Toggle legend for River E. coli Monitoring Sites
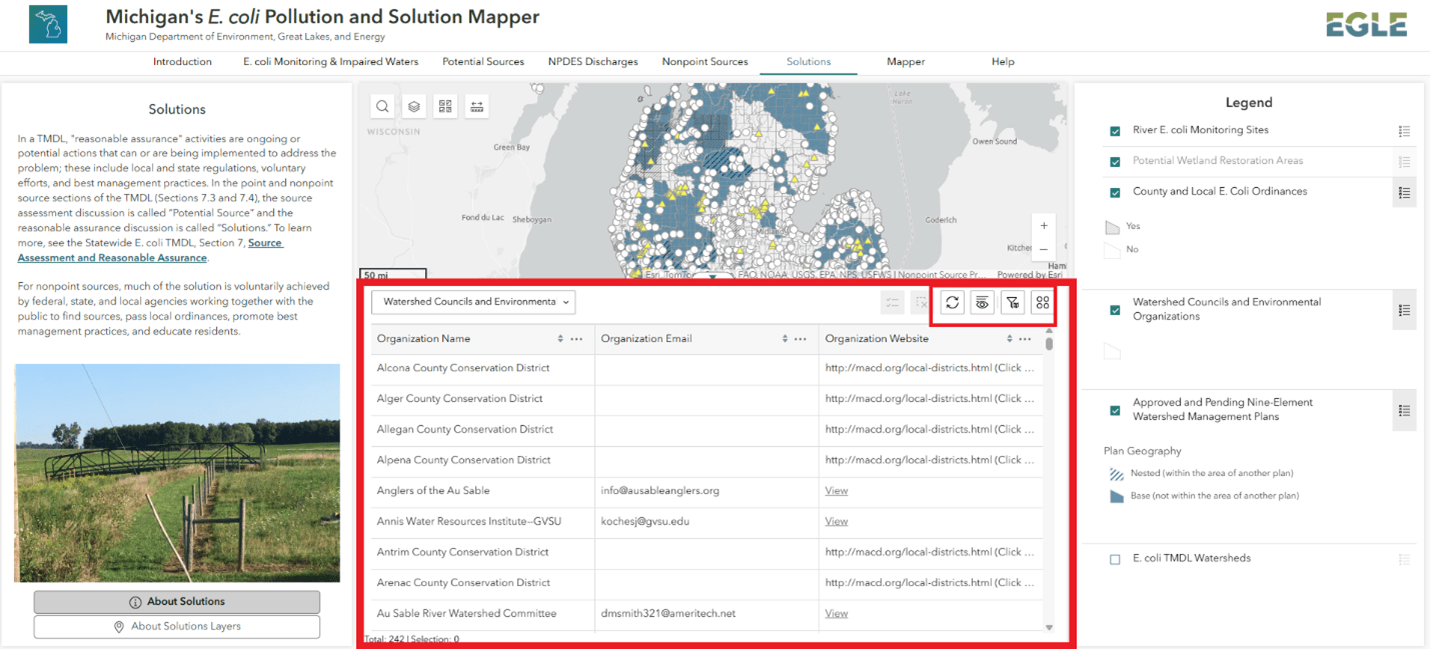 pyautogui.click(x=1404, y=131)
